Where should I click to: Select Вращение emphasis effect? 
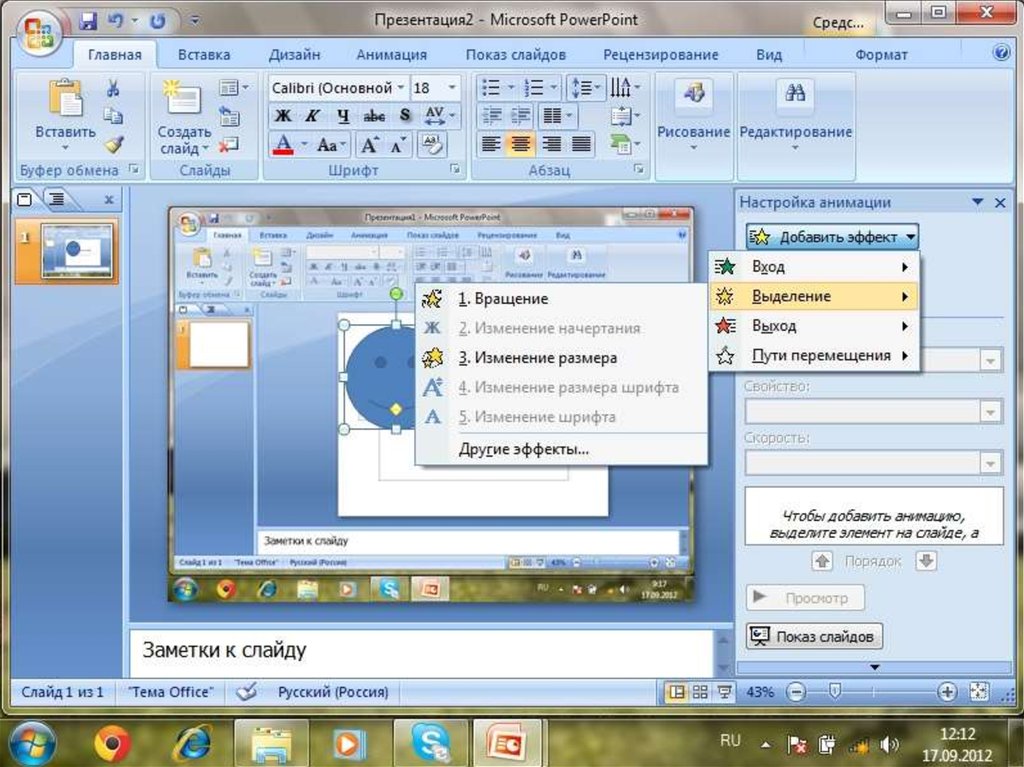561,299
